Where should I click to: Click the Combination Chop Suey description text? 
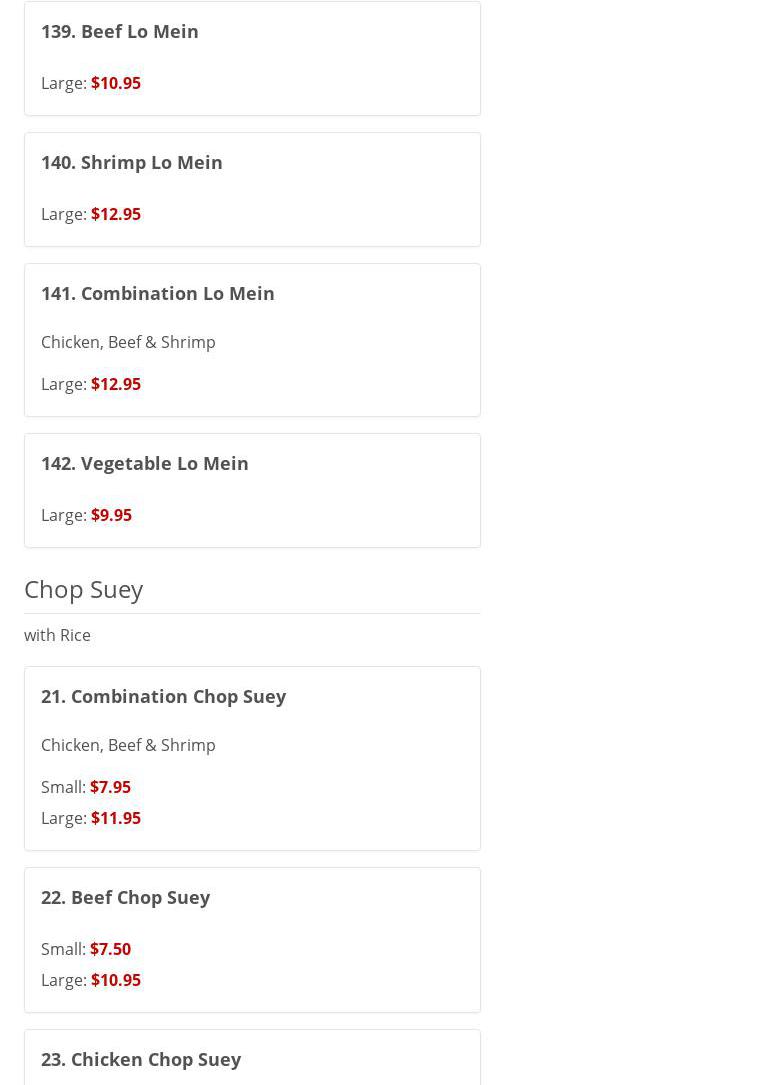(x=128, y=745)
